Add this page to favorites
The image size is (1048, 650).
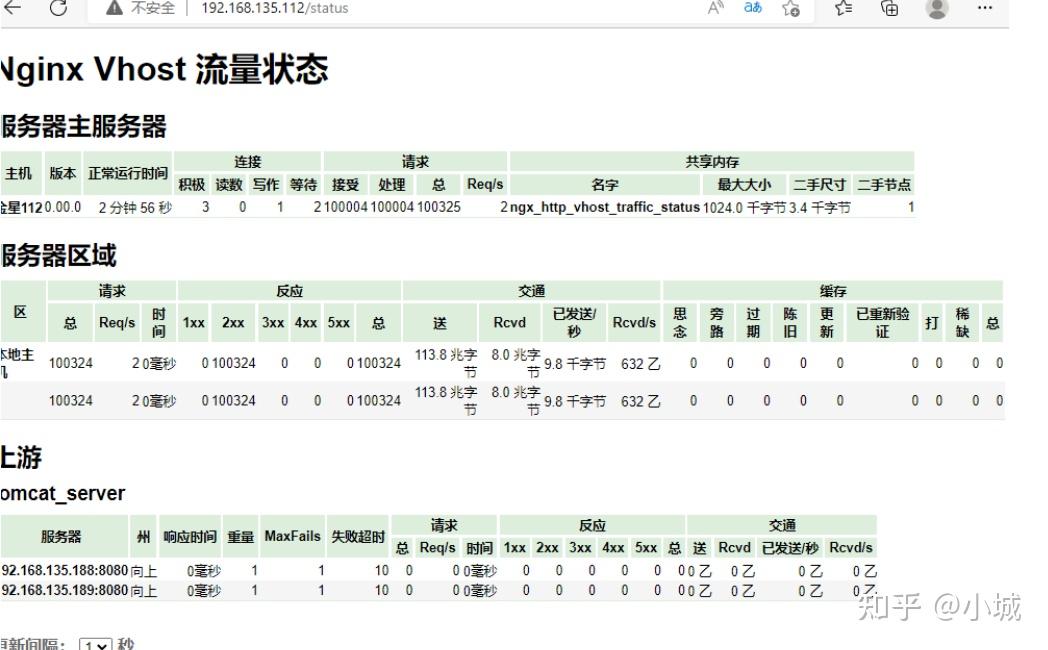[789, 9]
